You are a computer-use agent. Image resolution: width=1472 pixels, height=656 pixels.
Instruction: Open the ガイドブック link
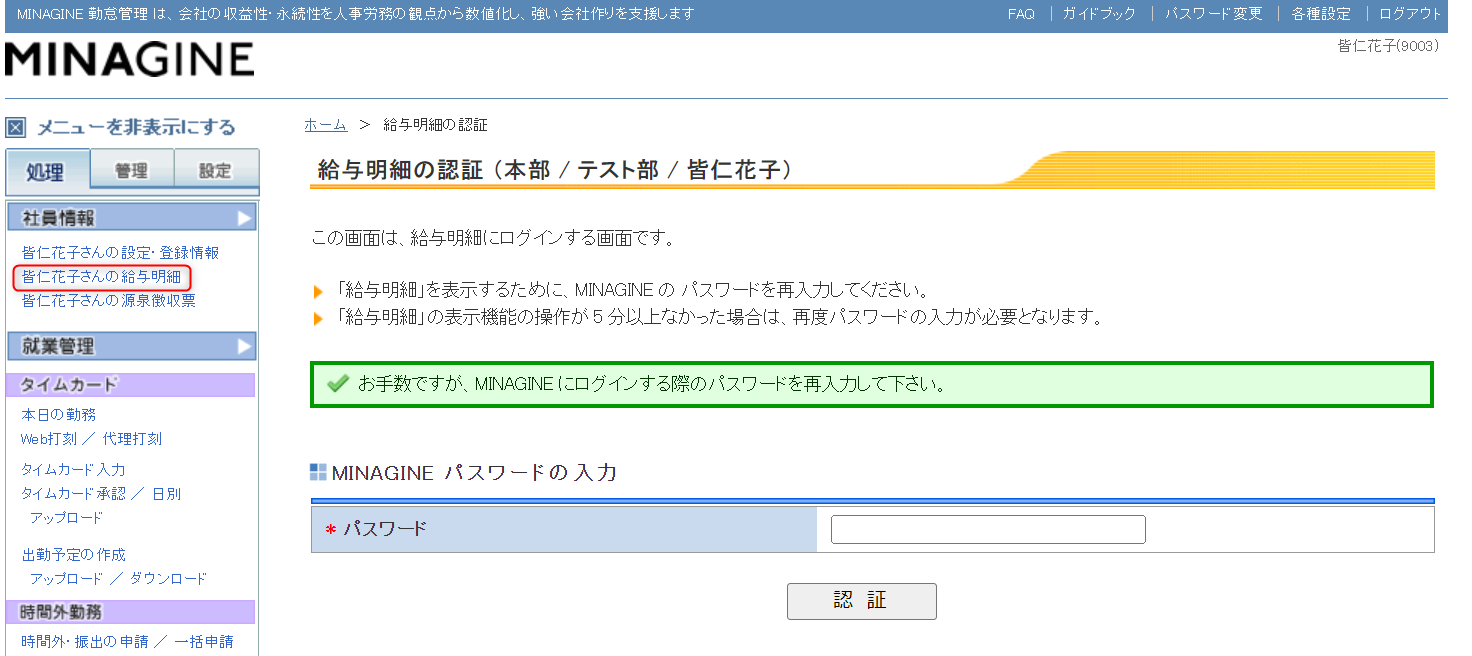tap(1099, 14)
